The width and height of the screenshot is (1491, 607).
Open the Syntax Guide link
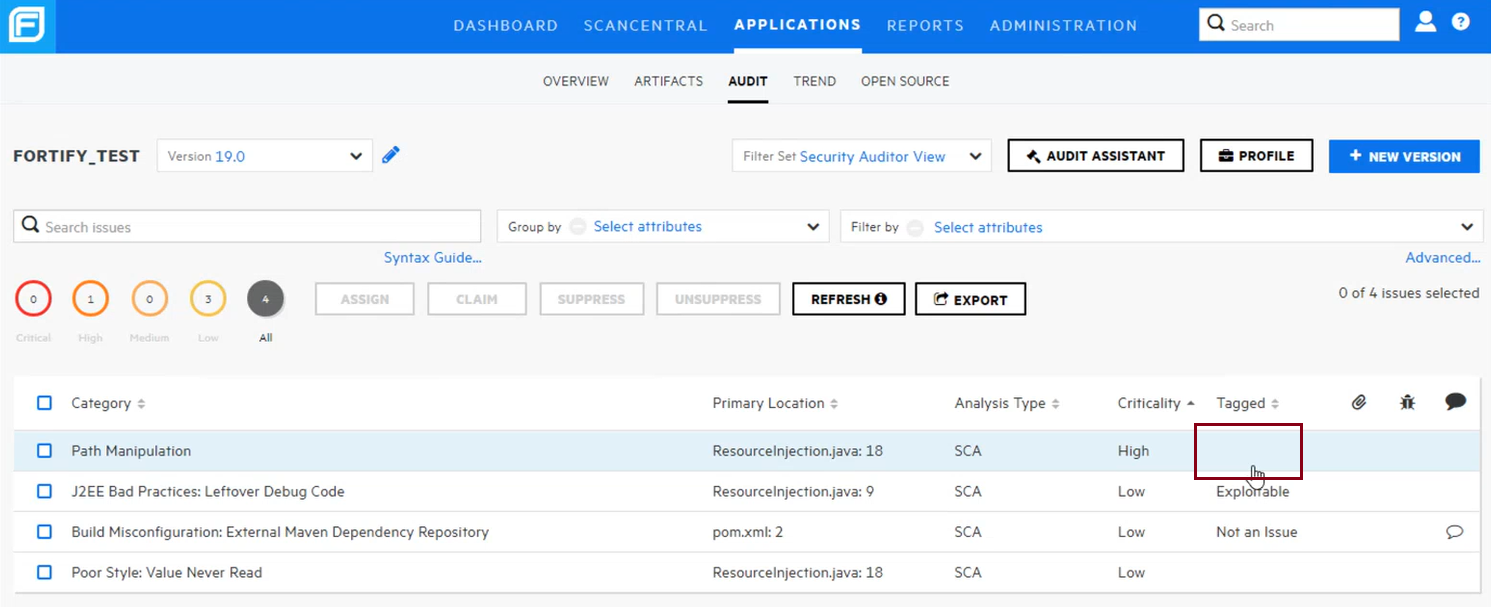[x=432, y=258]
